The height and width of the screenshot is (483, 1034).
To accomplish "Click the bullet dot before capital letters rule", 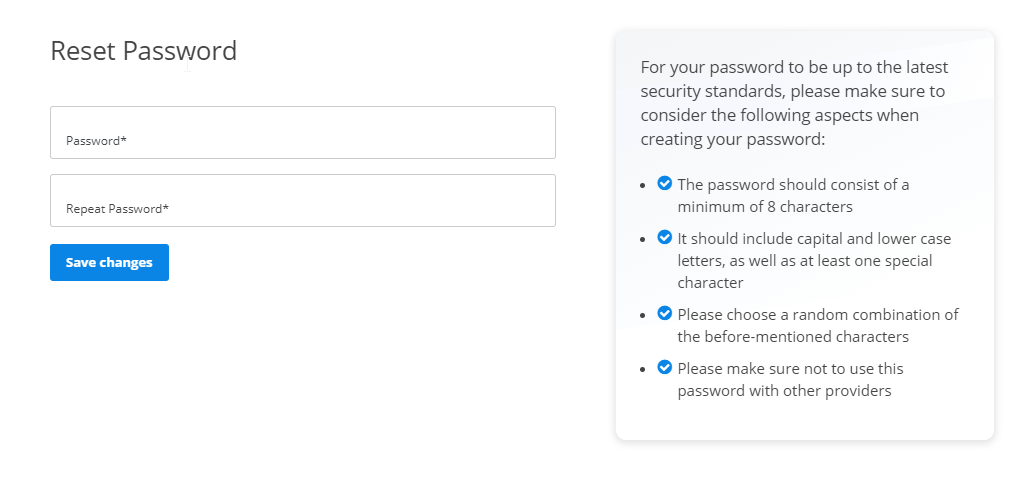I will point(643,240).
